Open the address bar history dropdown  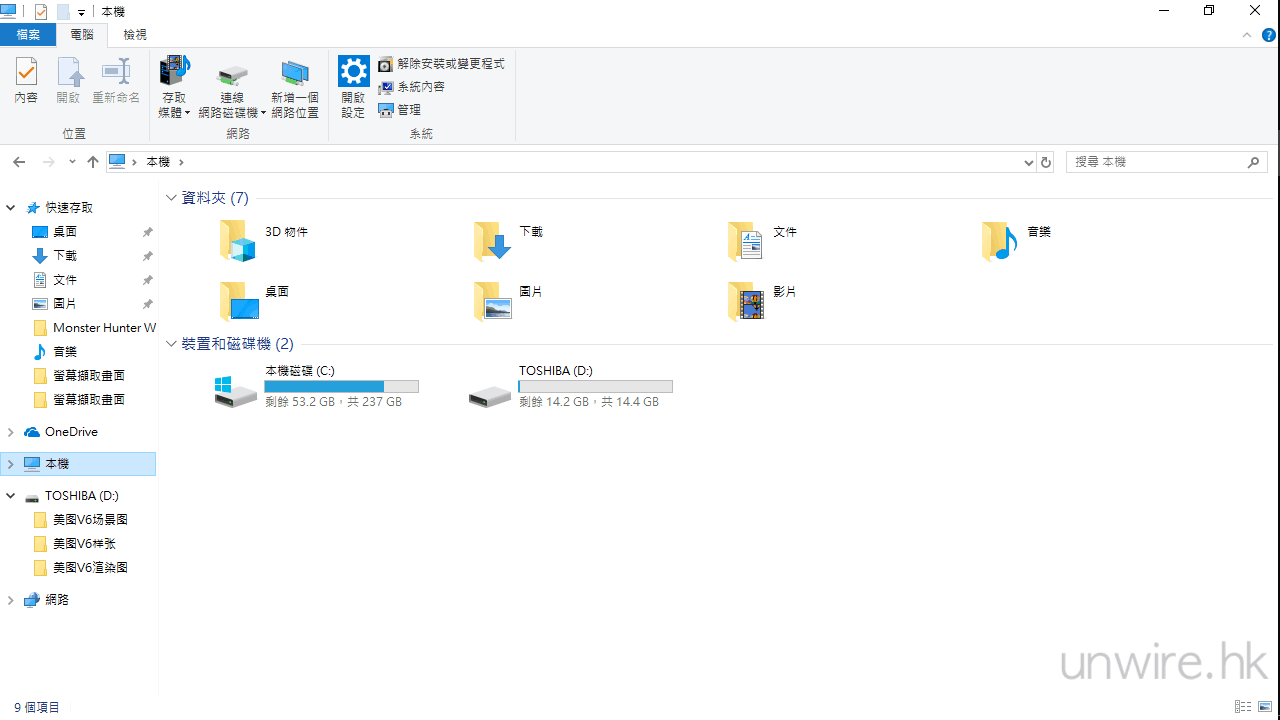click(1029, 162)
